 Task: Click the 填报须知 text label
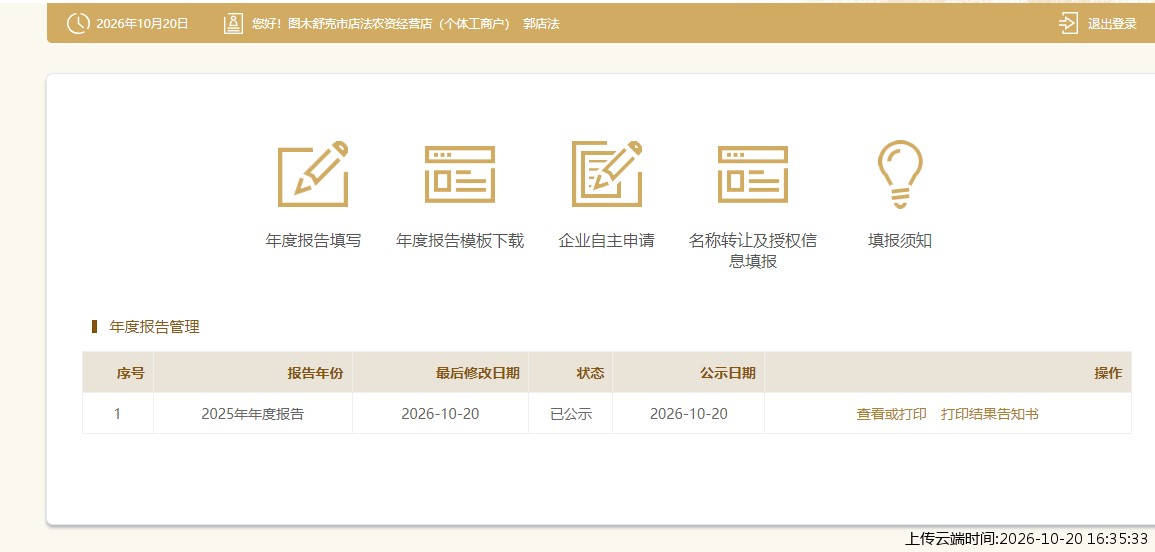coord(899,241)
